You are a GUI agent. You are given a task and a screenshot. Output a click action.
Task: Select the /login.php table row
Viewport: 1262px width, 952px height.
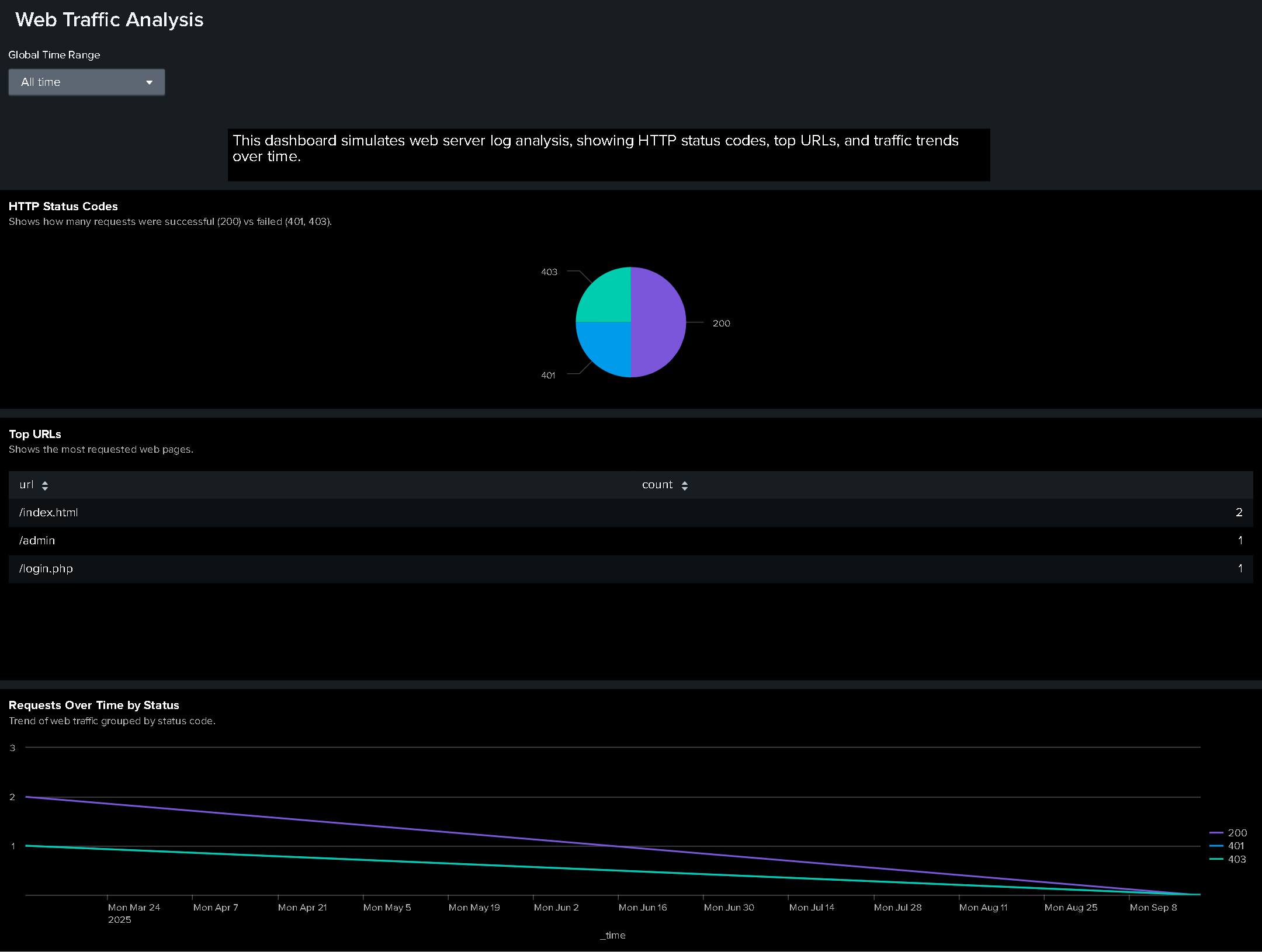[x=630, y=569]
